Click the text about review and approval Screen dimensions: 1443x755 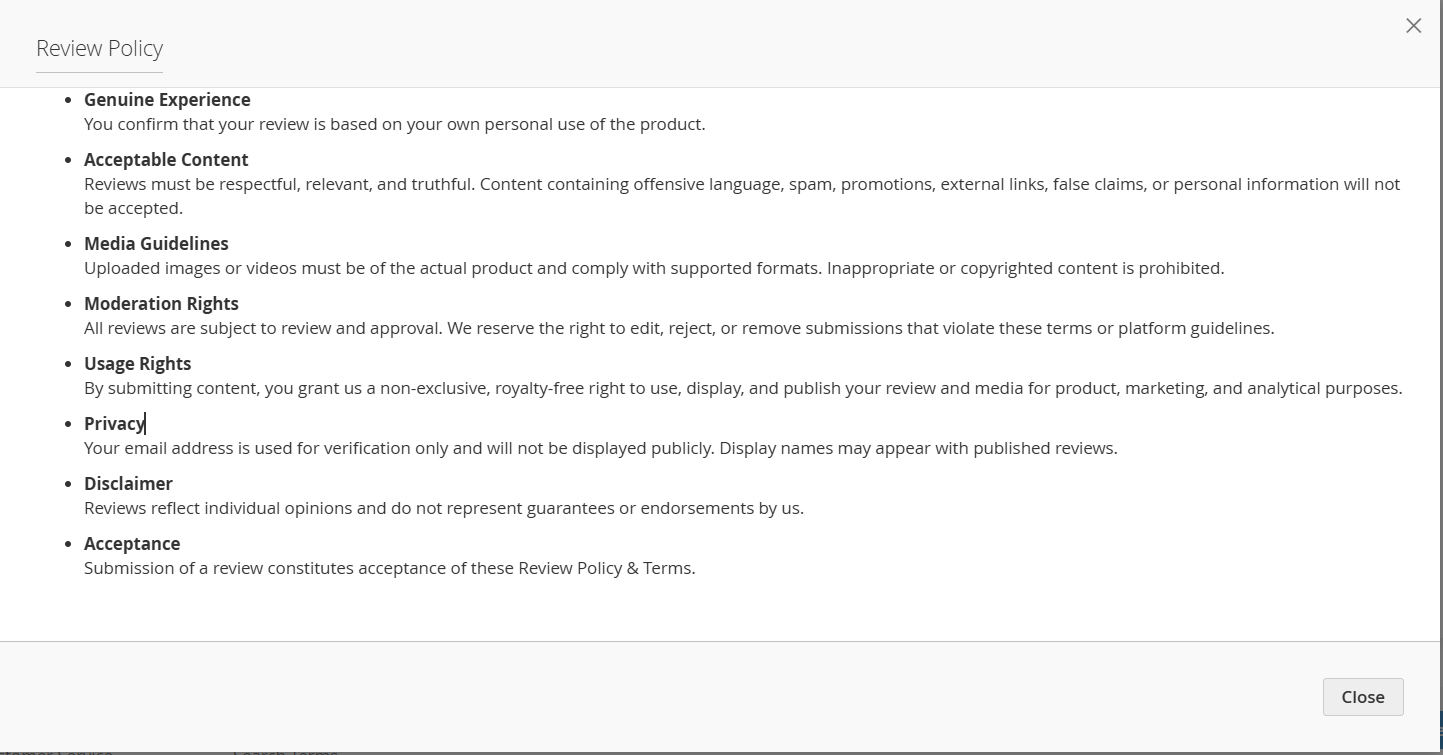679,328
